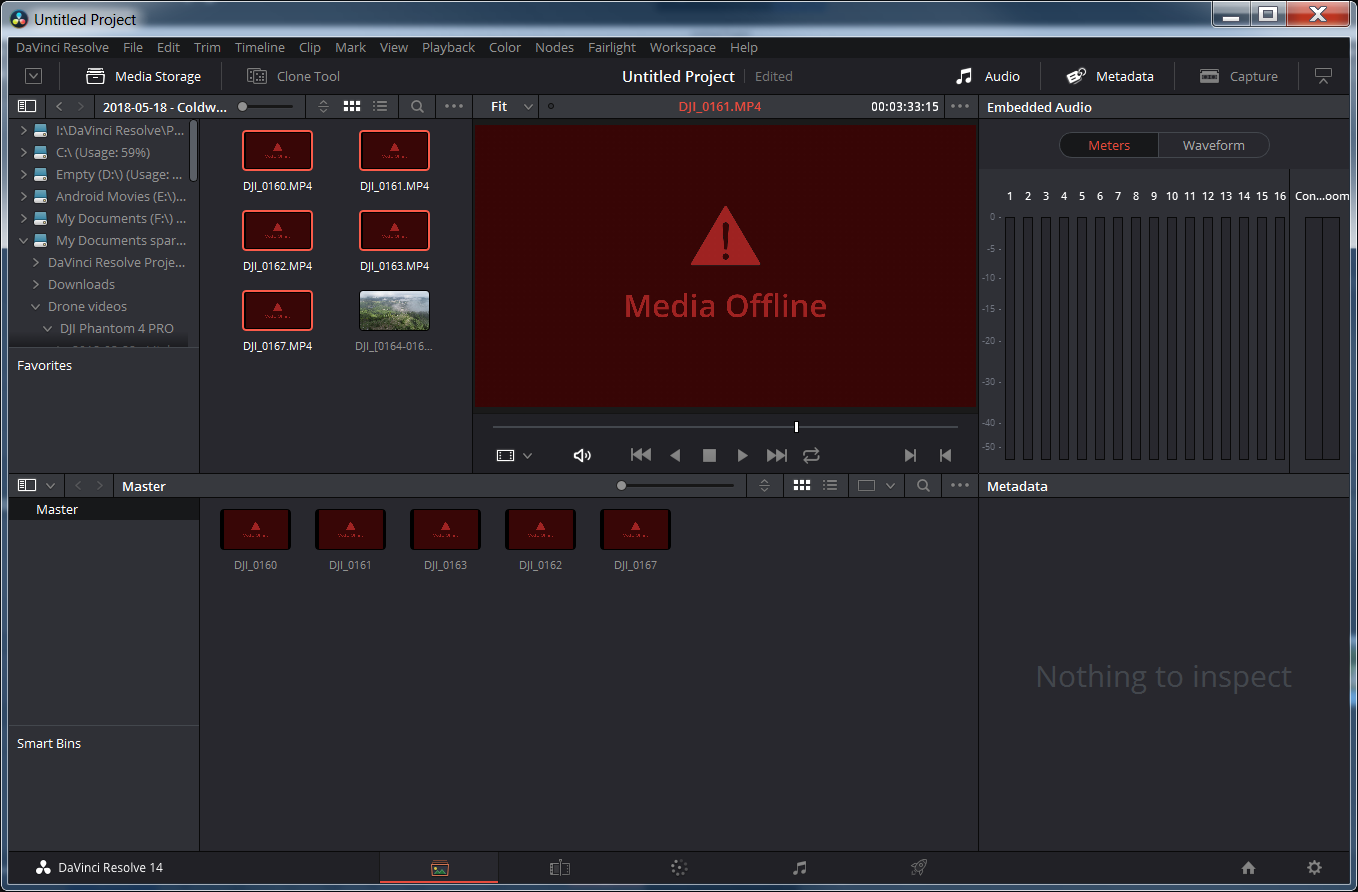This screenshot has height=892, width=1358.
Task: Open Project Settings gear icon
Action: pos(1314,868)
